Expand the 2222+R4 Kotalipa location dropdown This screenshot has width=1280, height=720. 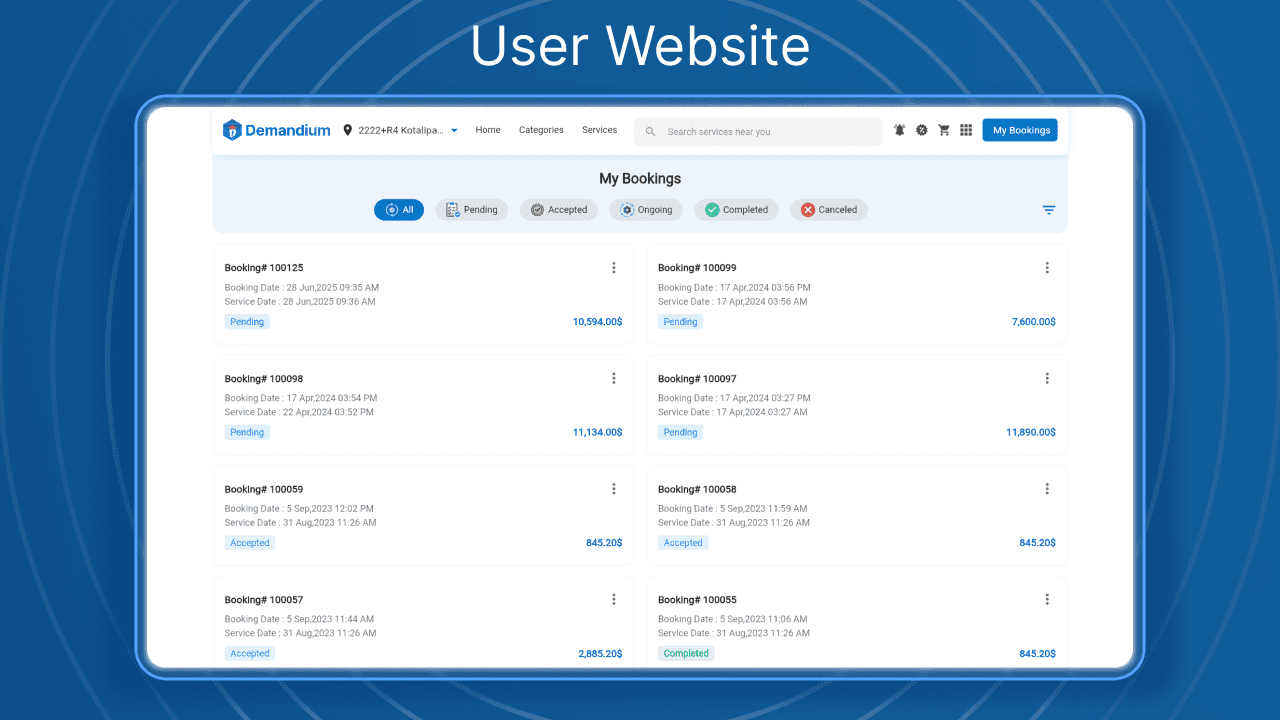click(x=453, y=130)
